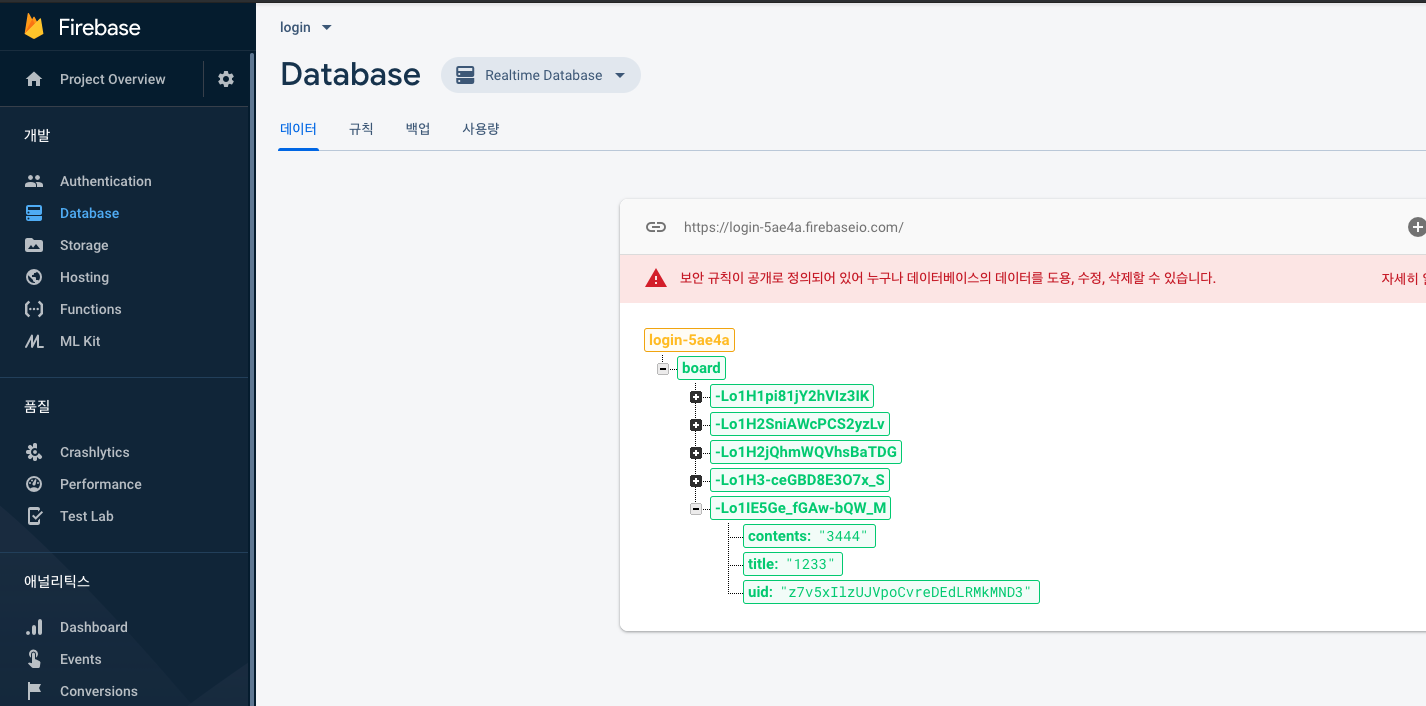The image size is (1426, 706).
Task: Click the contents value "3444"
Action: tap(843, 537)
